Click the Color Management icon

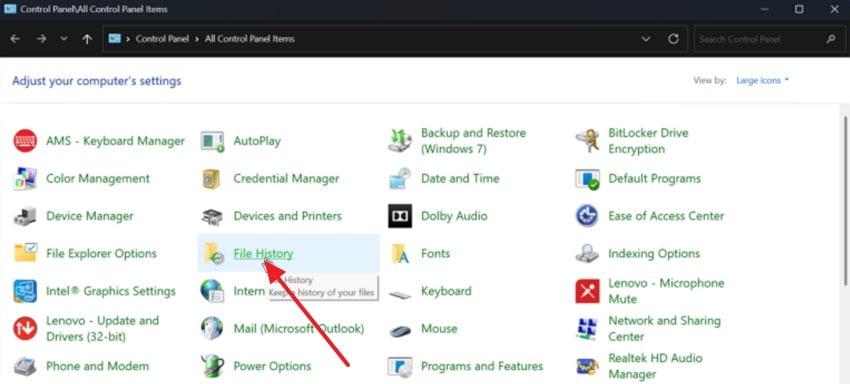25,178
